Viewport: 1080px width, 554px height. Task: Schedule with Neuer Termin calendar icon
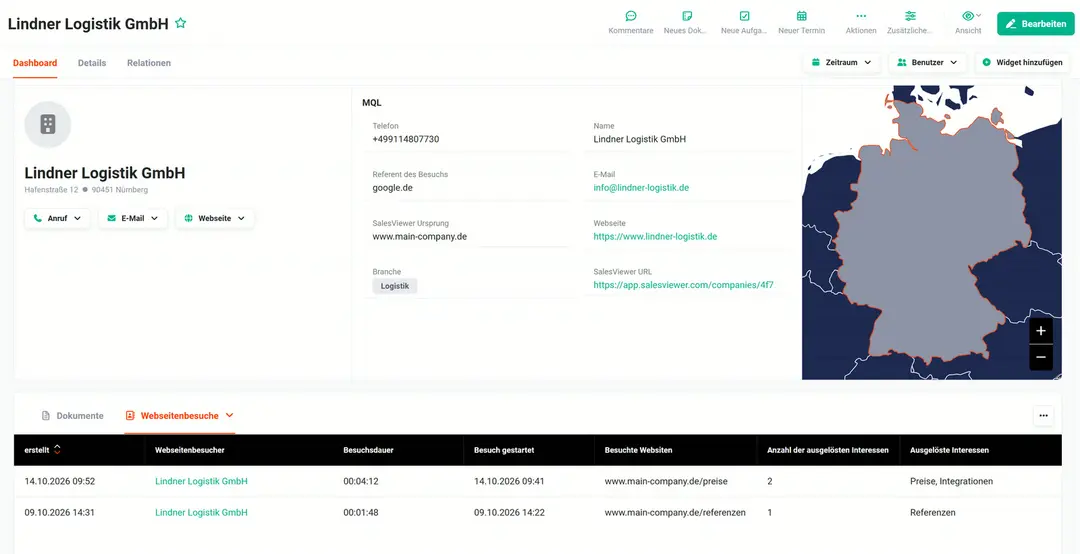(802, 16)
